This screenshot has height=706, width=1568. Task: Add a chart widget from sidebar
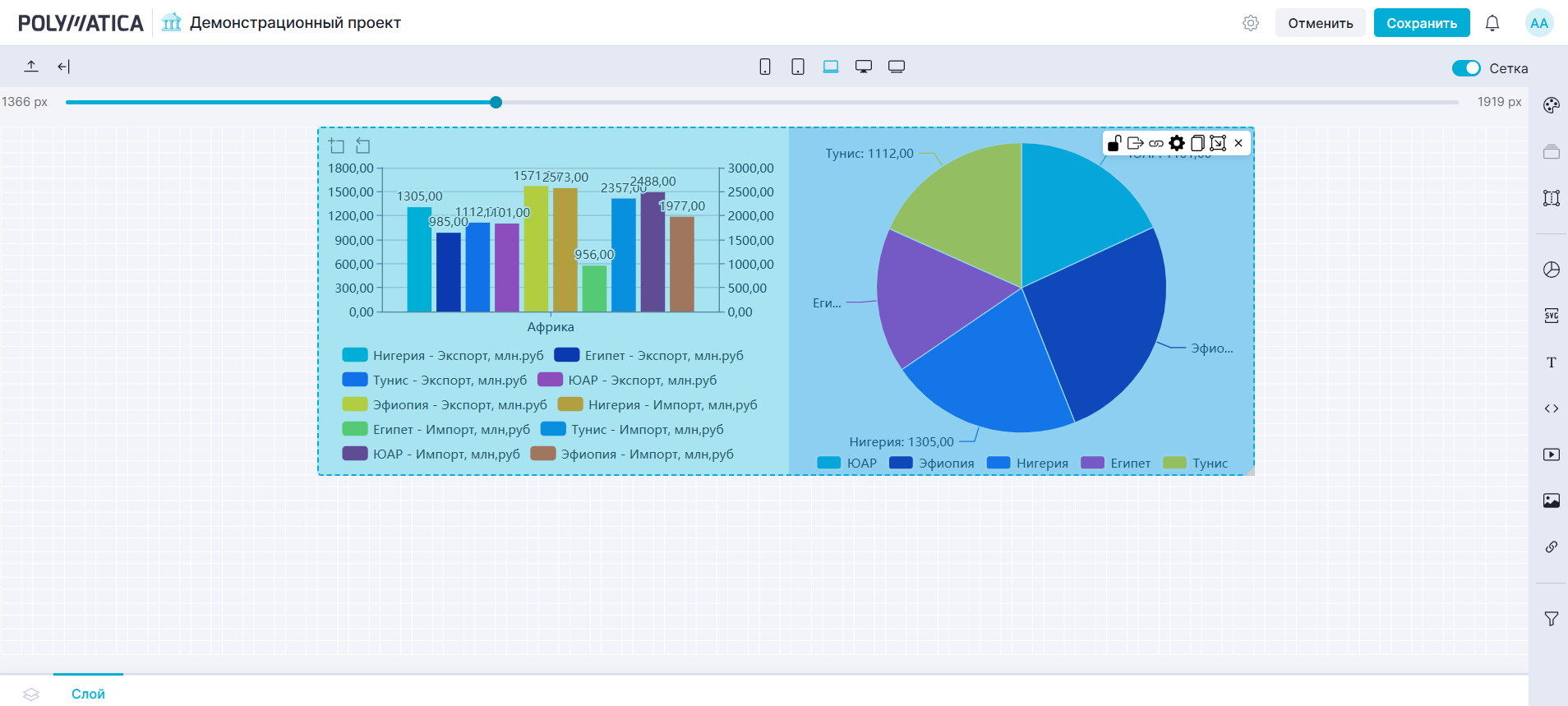point(1551,270)
